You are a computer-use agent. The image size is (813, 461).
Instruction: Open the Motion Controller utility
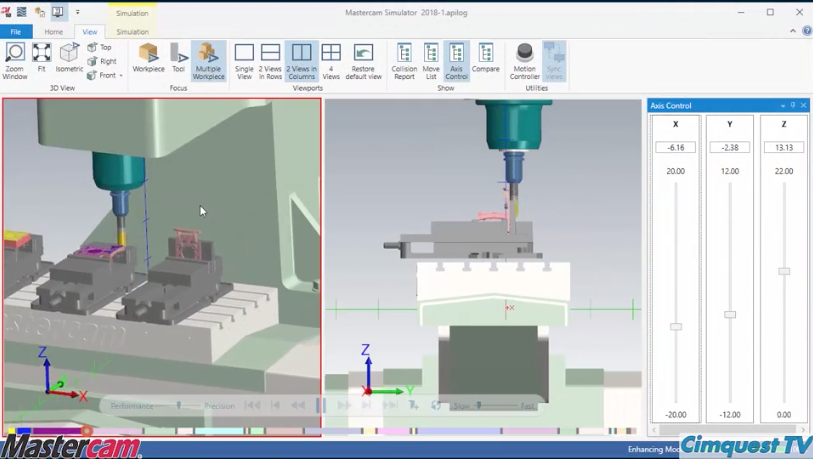[525, 61]
